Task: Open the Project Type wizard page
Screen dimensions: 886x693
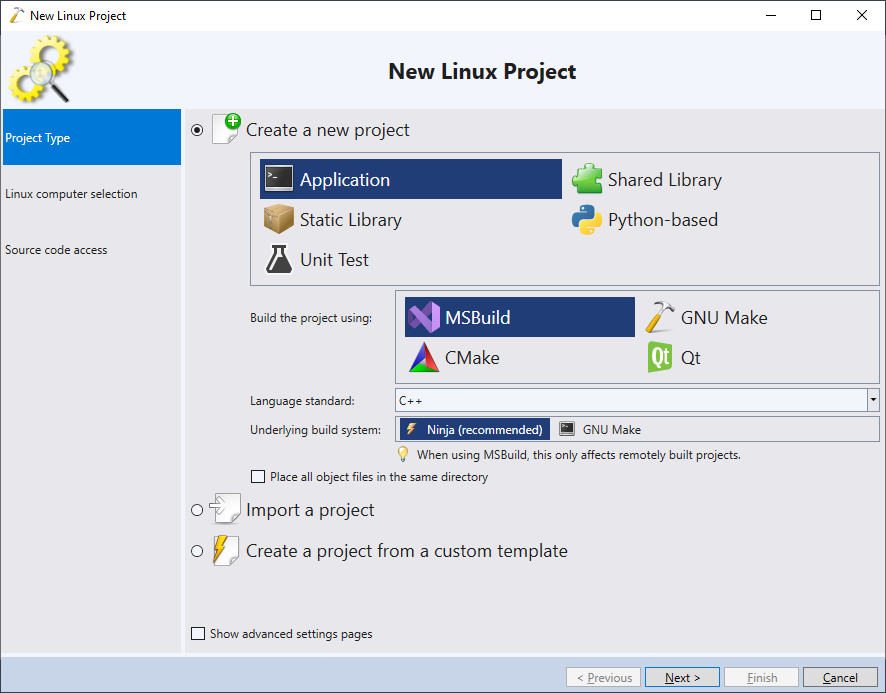Action: click(92, 137)
